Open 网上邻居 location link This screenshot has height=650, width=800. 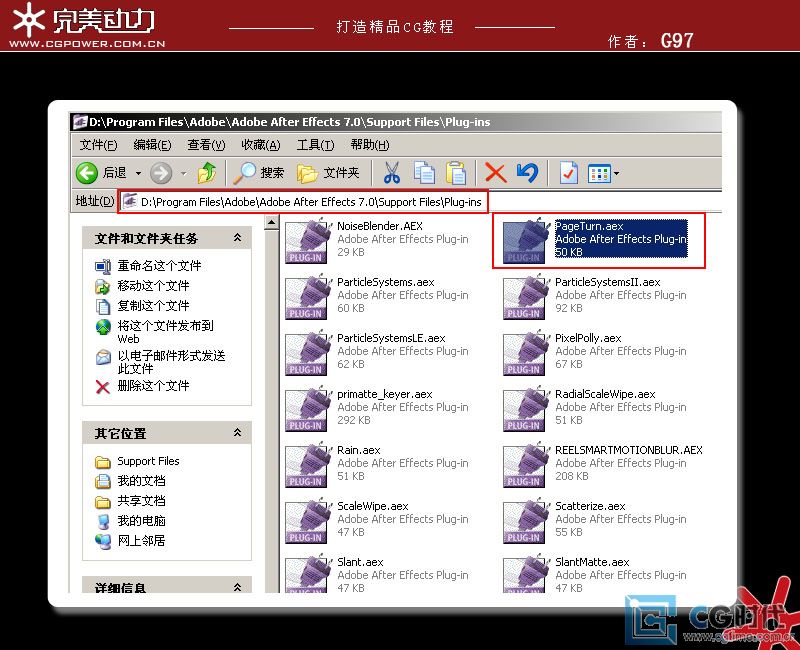pos(141,540)
